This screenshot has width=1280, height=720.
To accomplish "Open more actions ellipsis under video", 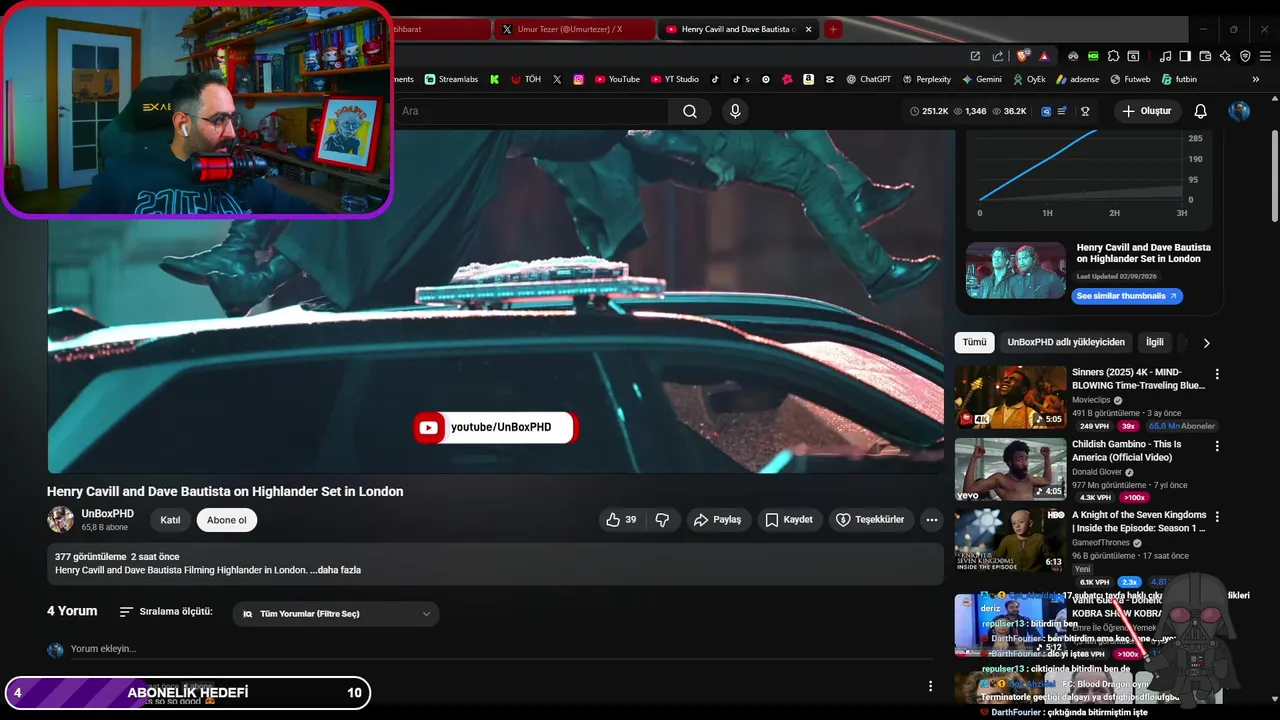I will click(932, 520).
